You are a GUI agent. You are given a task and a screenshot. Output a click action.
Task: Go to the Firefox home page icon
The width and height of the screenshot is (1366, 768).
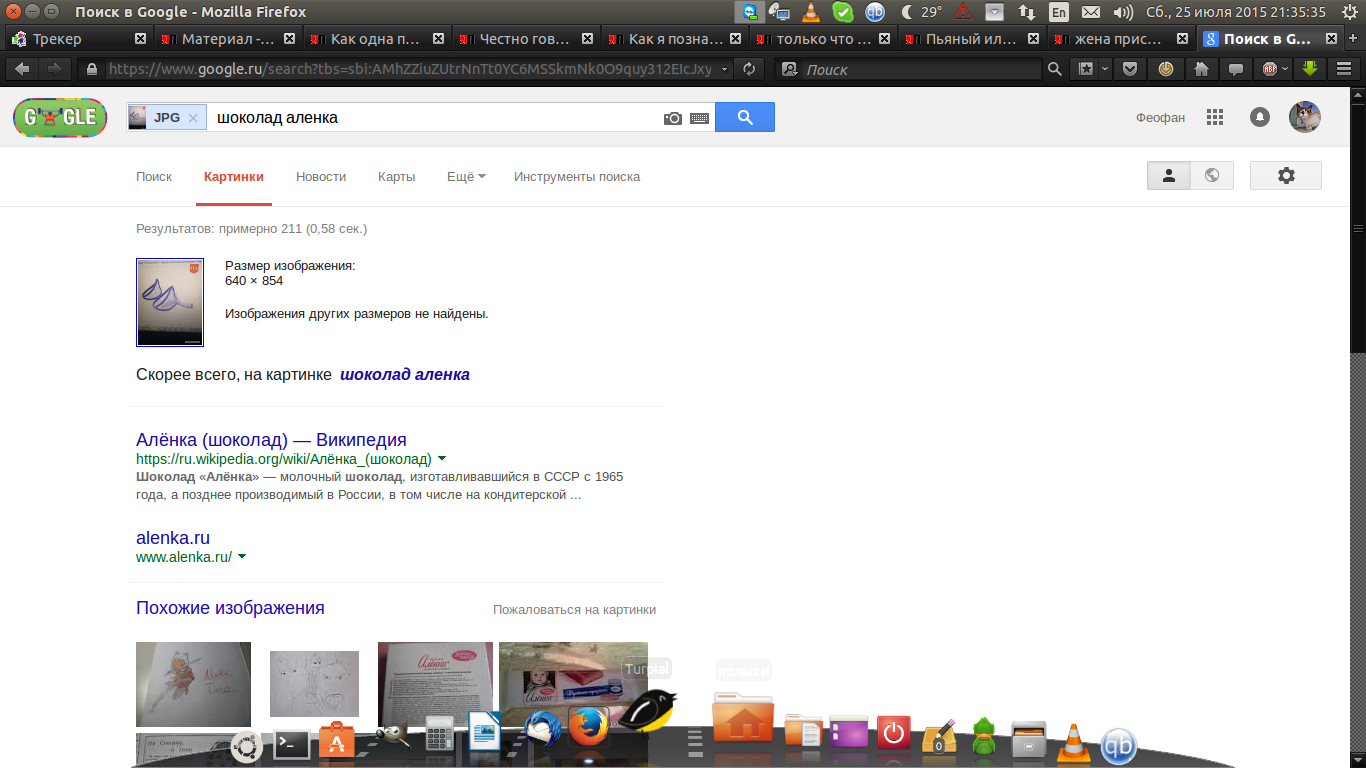point(1202,69)
